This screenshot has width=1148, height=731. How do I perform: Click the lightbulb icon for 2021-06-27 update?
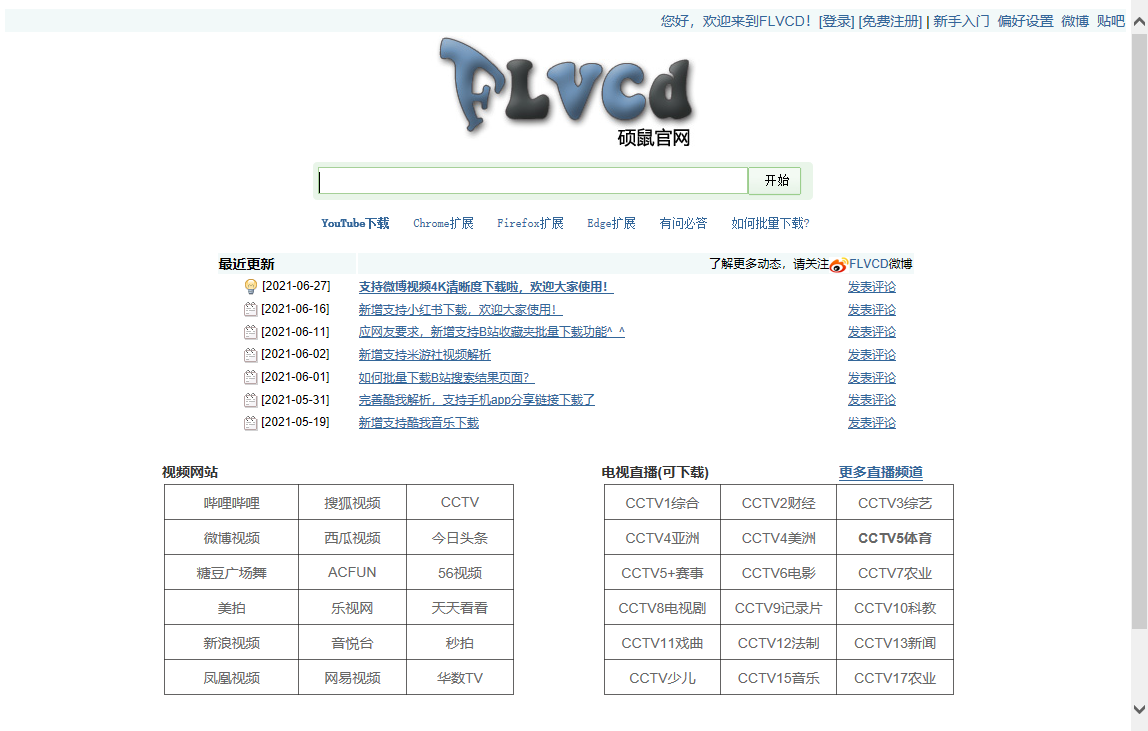click(250, 286)
